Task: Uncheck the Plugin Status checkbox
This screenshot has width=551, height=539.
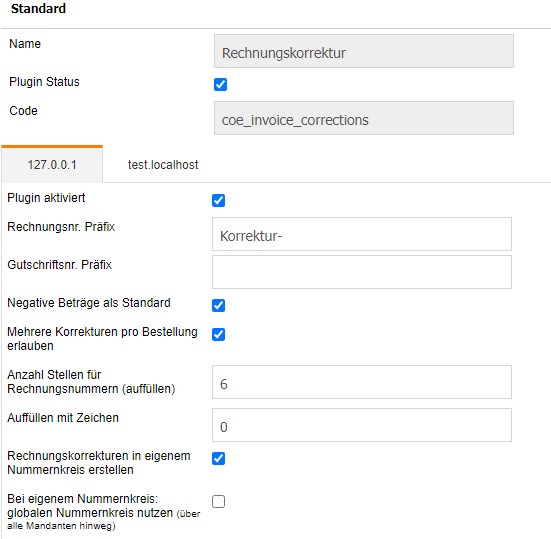Action: 220,84
